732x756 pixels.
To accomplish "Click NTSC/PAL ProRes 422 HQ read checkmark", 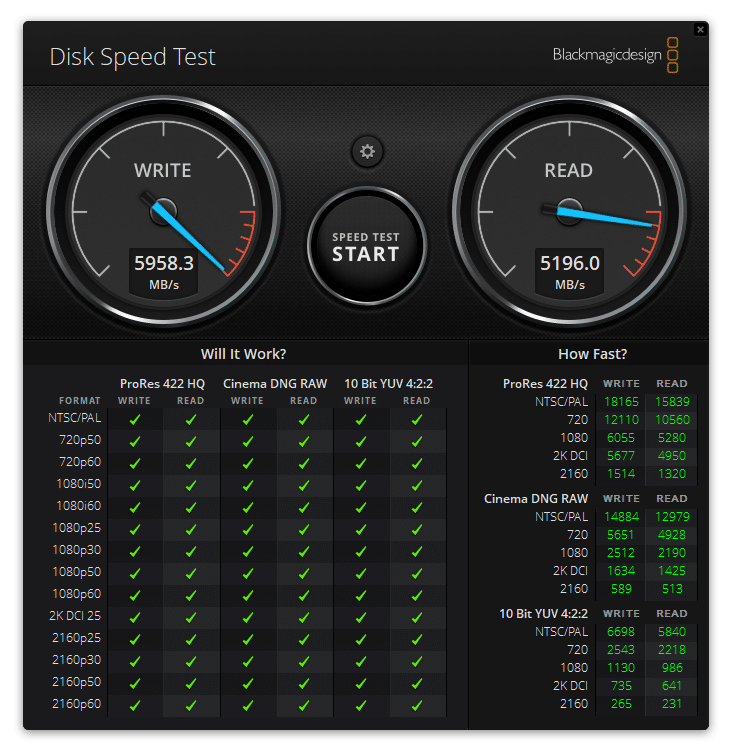I will (191, 419).
